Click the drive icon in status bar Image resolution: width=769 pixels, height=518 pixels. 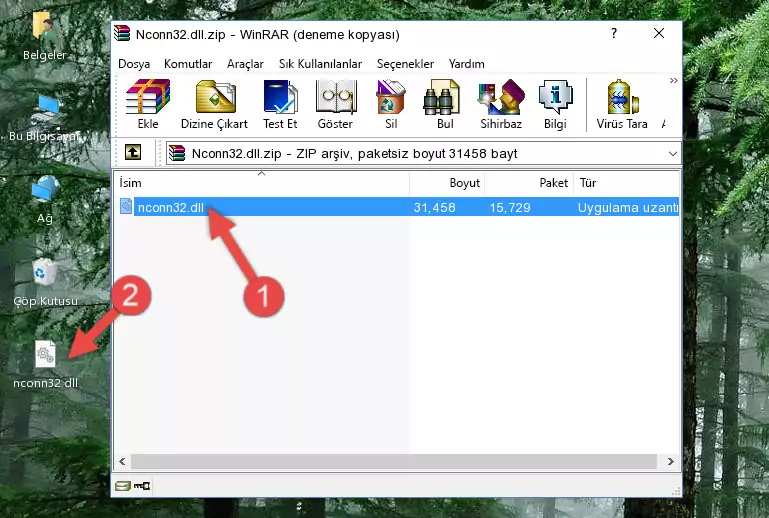click(x=123, y=486)
